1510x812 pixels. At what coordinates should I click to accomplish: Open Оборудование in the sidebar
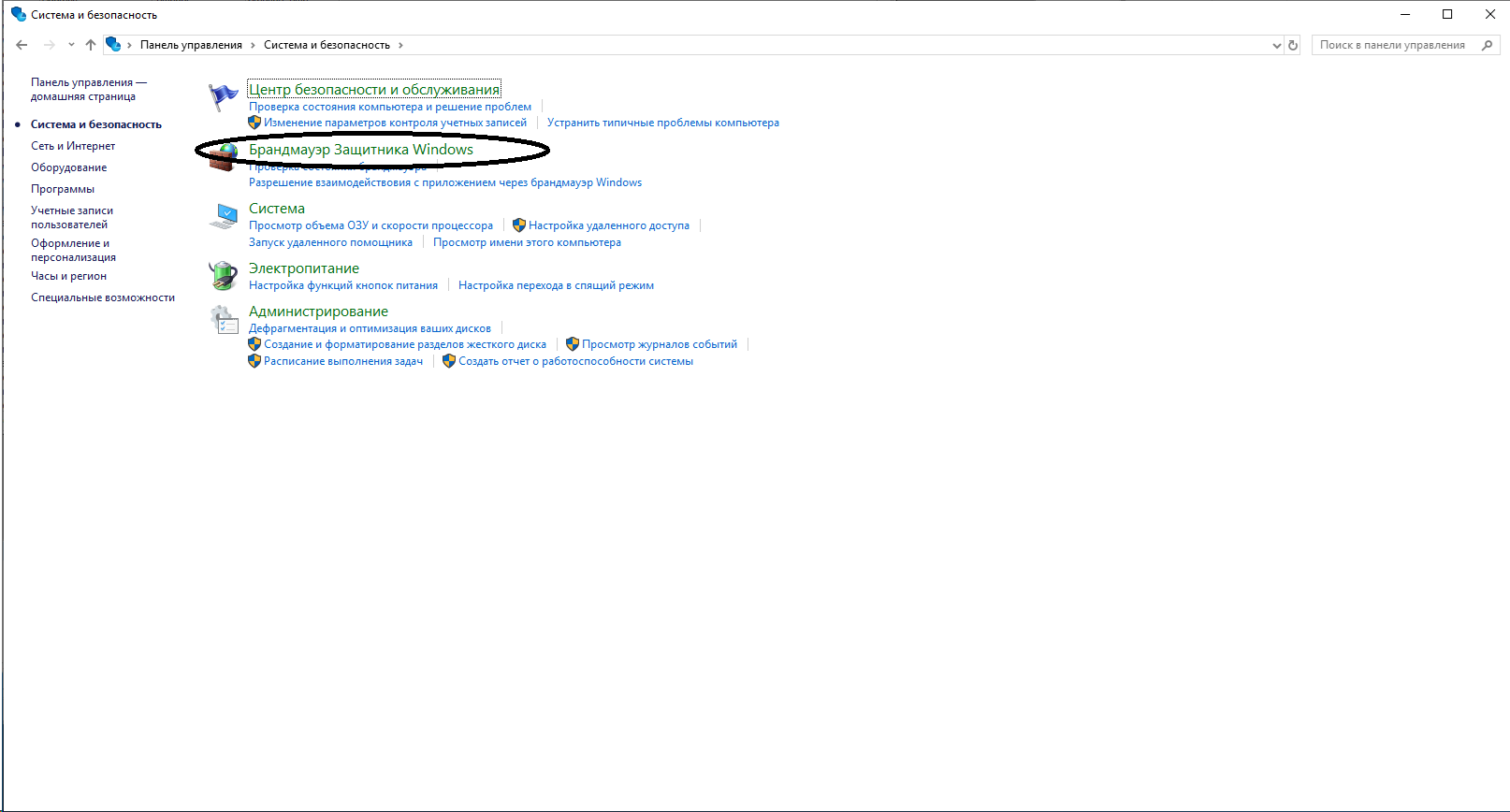point(69,167)
